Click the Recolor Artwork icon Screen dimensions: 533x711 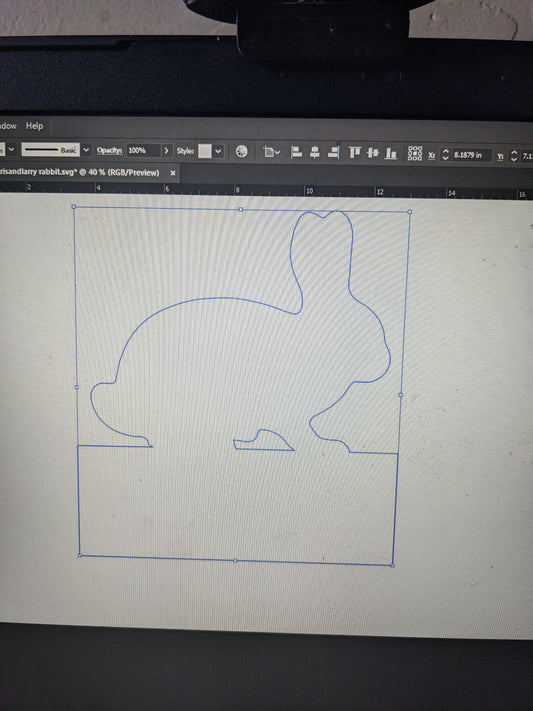coord(242,151)
